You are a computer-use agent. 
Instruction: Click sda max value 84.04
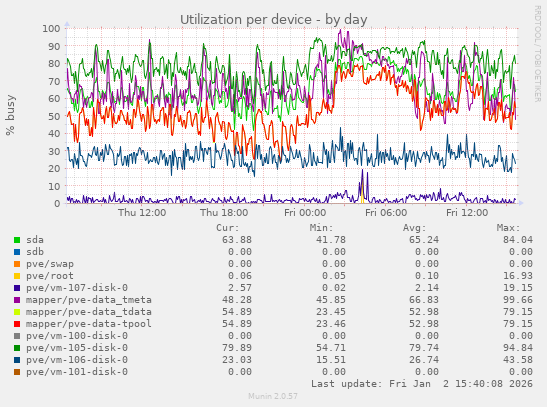pos(518,240)
